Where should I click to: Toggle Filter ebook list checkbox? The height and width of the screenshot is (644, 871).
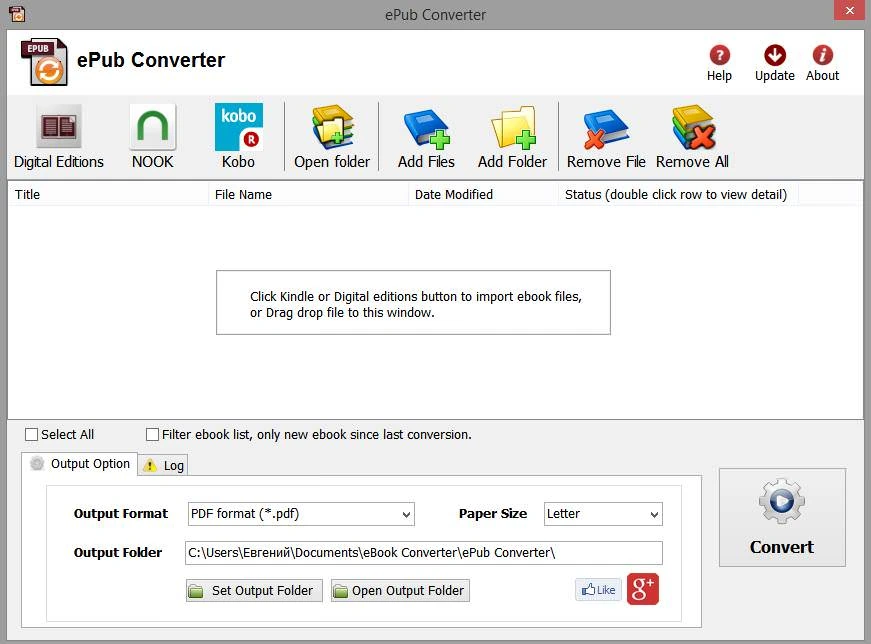click(152, 435)
